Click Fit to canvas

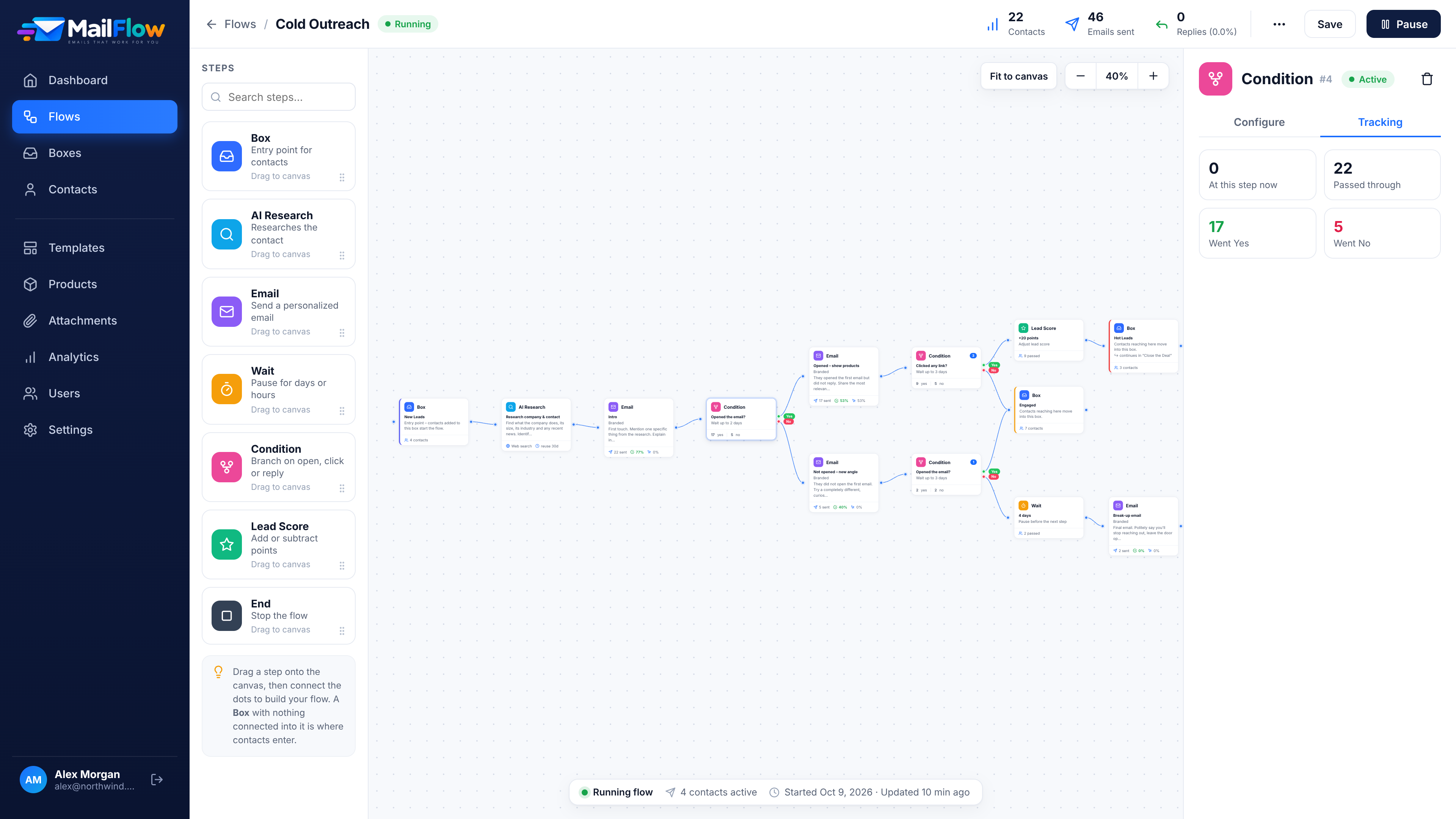tap(1018, 76)
